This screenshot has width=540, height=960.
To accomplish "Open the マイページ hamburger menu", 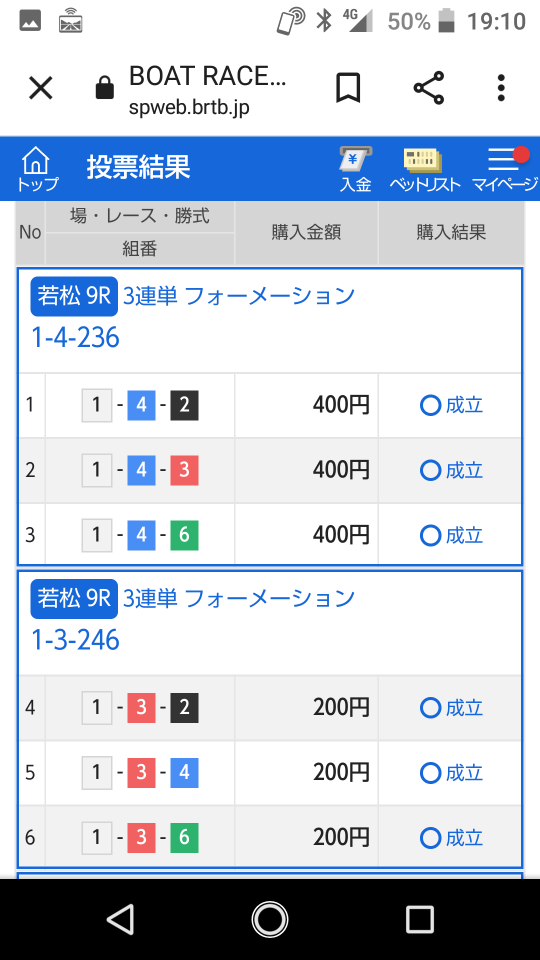I will pos(504,170).
